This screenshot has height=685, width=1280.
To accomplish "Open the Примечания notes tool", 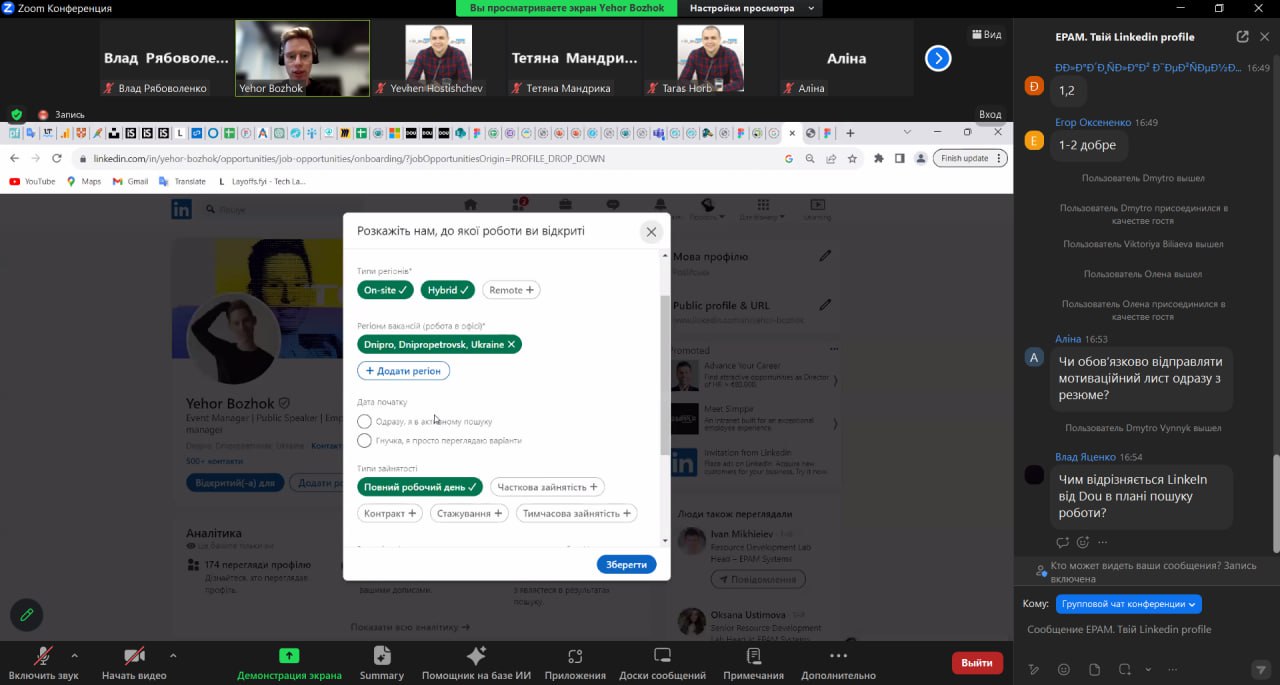I will pos(753,663).
